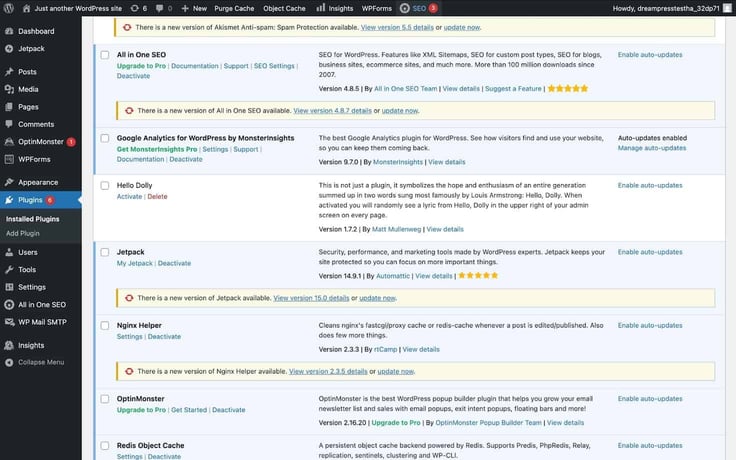This screenshot has height=460, width=736.
Task: Open the Installed Plugins submenu item
Action: pyautogui.click(x=32, y=219)
